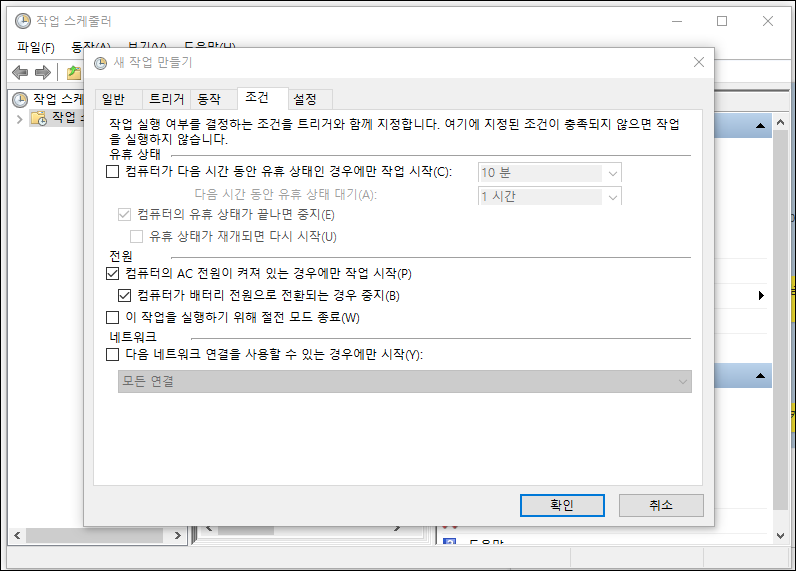Screen dimensions: 796x571
Task: Enable the network connection condition checkbox (Y)
Action: (x=112, y=354)
